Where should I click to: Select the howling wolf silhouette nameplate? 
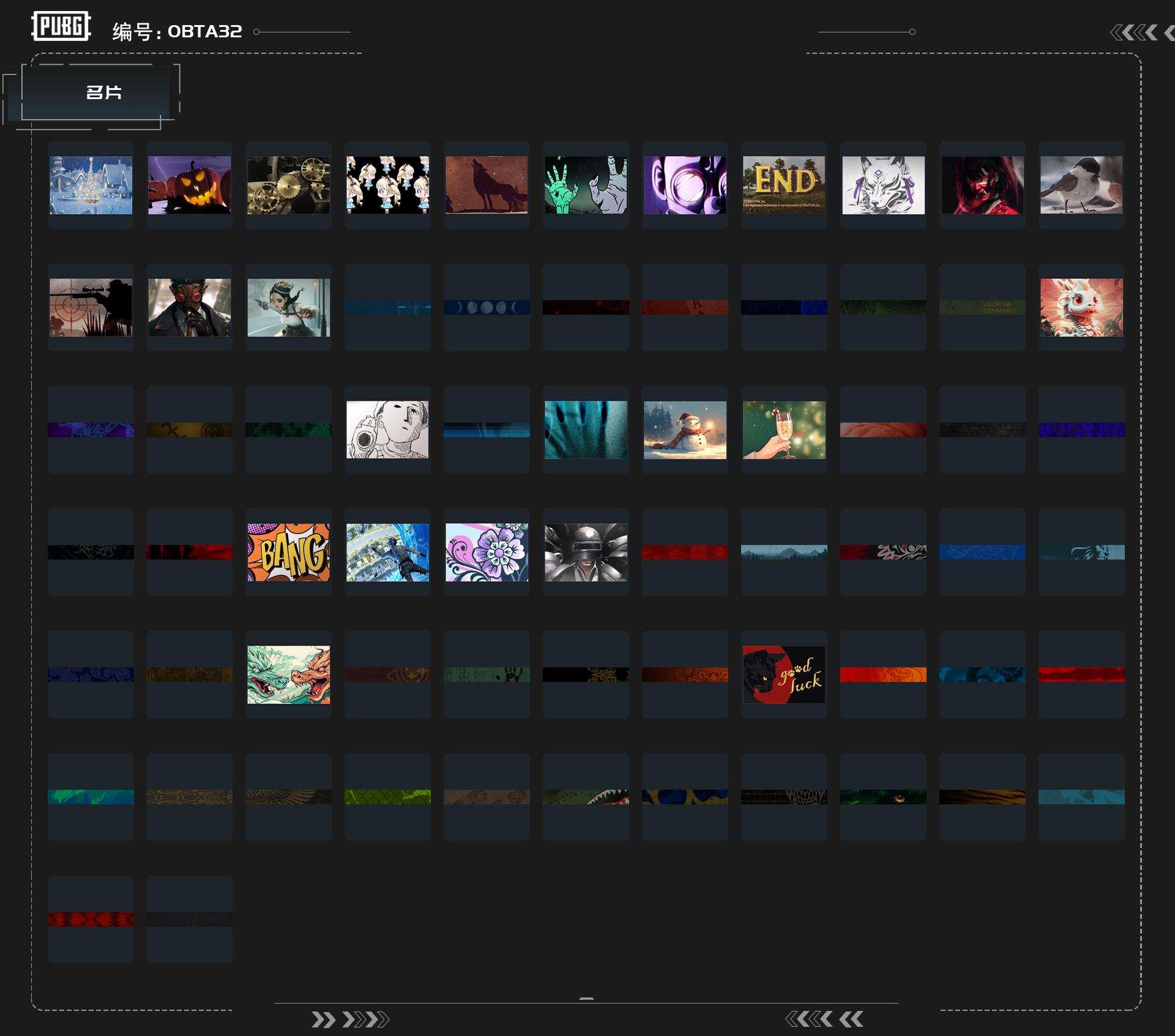coord(487,185)
